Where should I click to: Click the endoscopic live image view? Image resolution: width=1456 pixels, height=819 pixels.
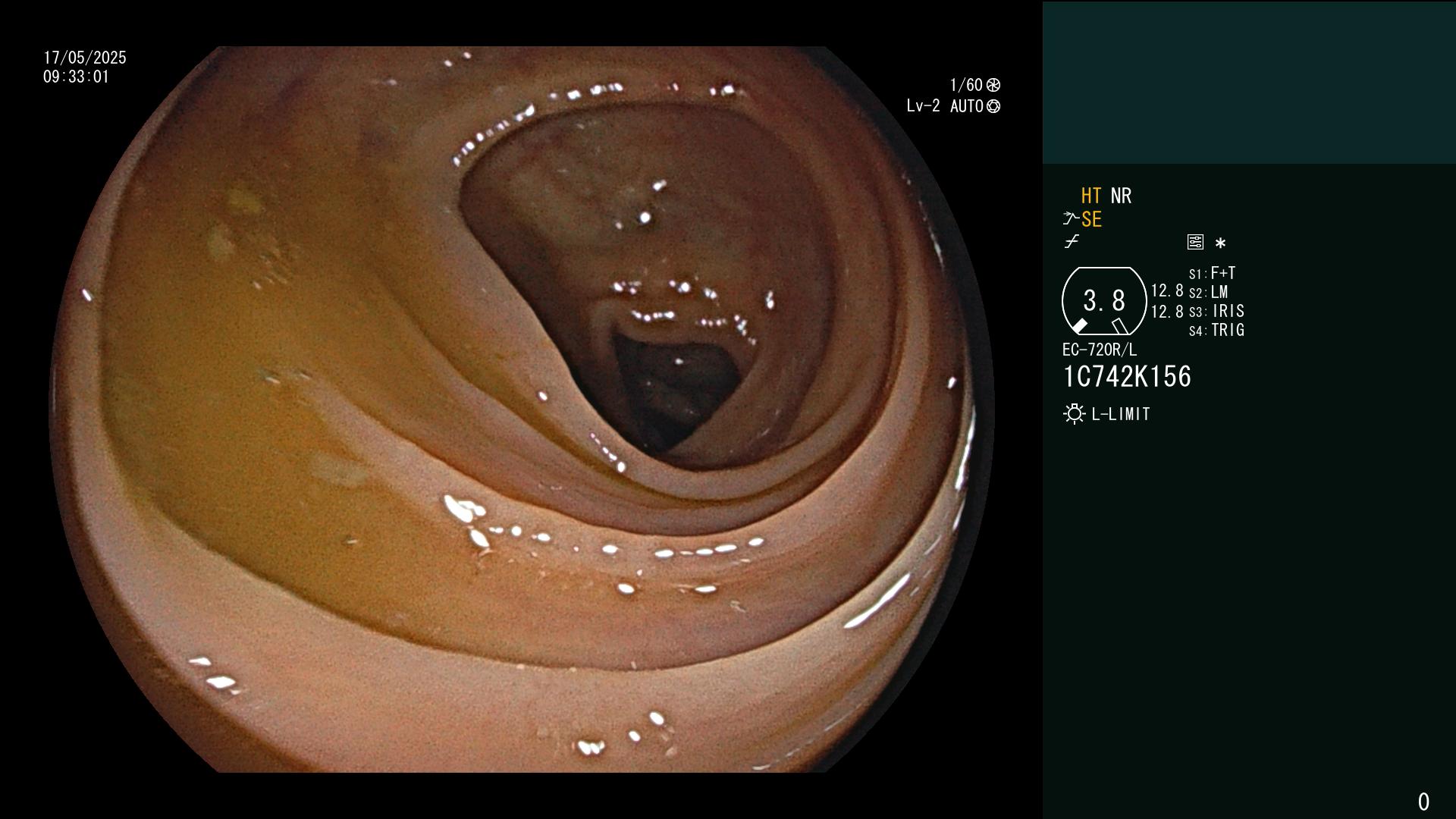tap(522, 409)
